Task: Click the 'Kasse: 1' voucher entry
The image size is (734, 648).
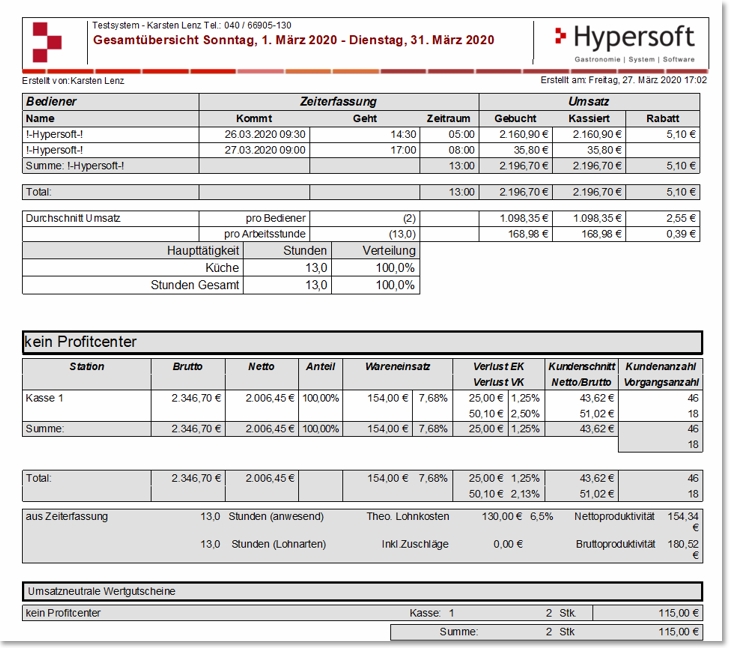Action: click(432, 613)
